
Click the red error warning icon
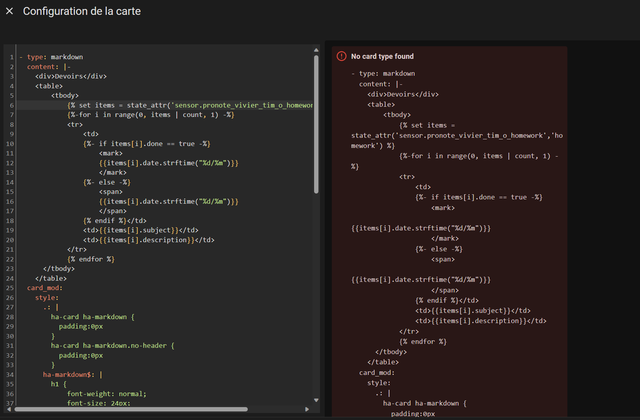click(x=341, y=56)
